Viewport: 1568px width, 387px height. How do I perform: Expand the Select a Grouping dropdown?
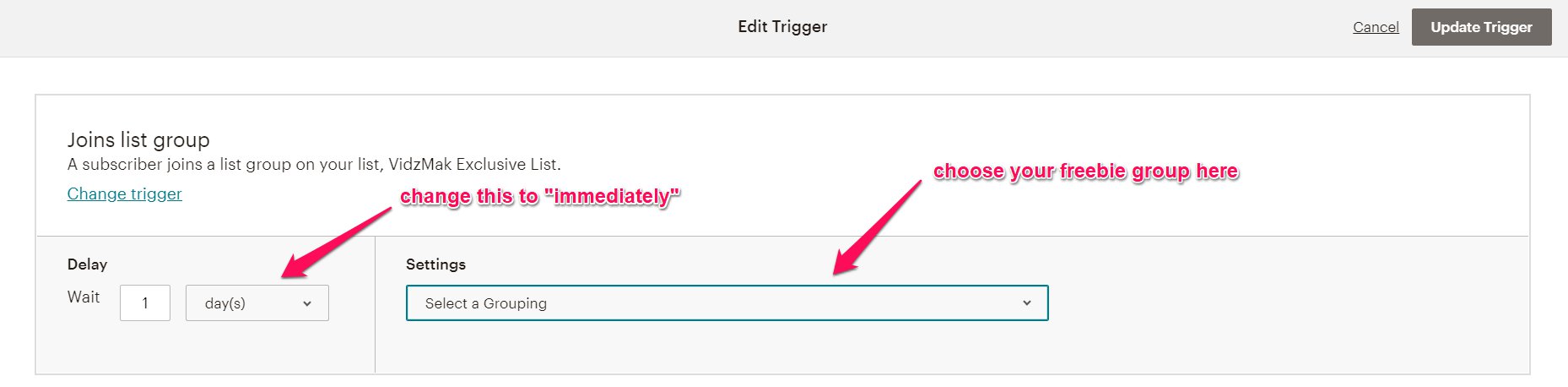[727, 303]
